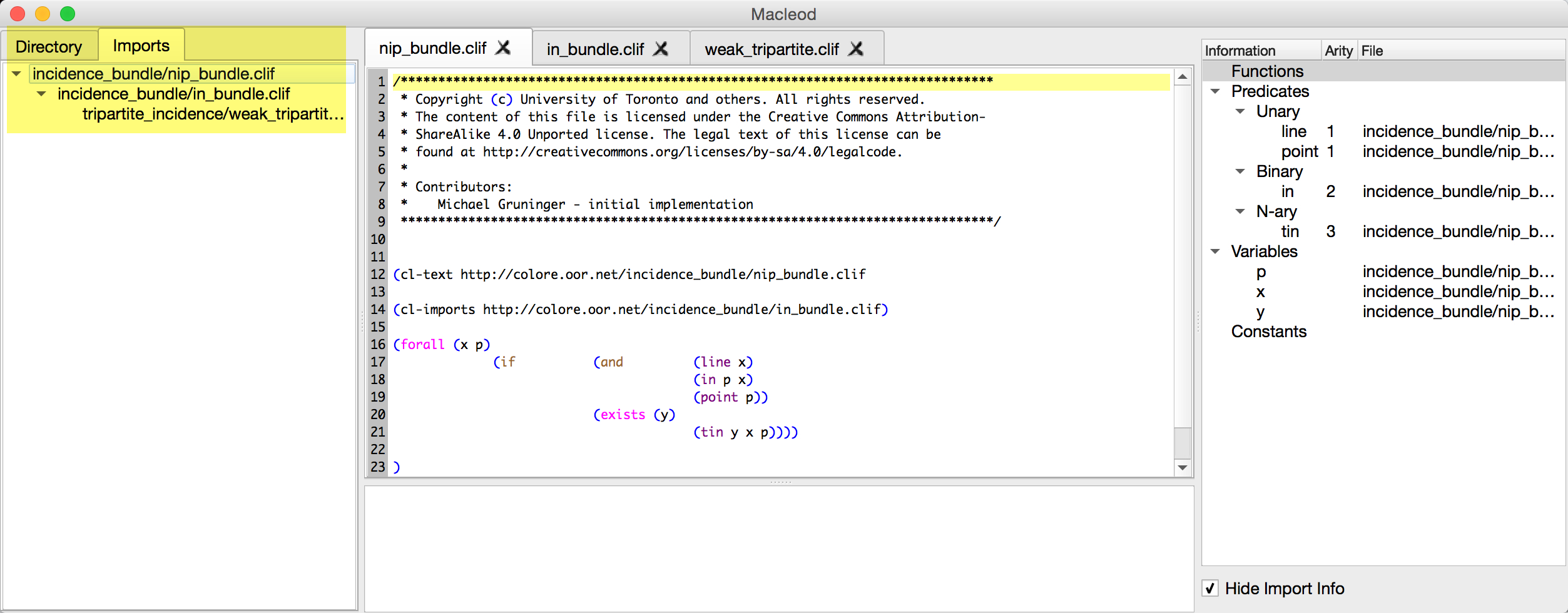Place cursor on the cl-imports line
1568x613 pixels.
(x=641, y=310)
